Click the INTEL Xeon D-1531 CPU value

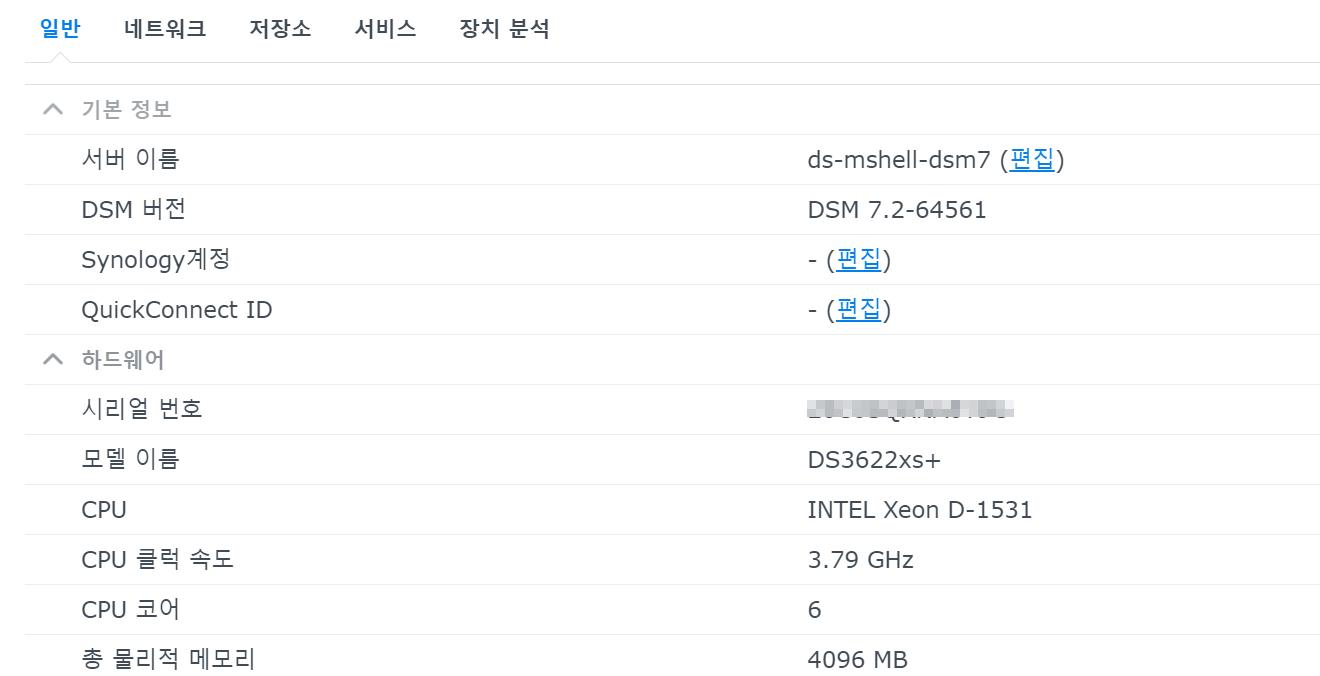pyautogui.click(x=919, y=509)
